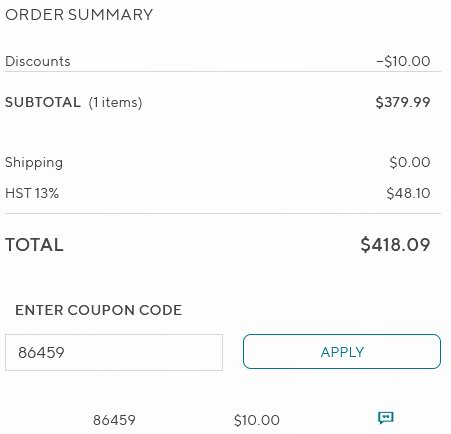Select the Shipping label
The width and height of the screenshot is (451, 434).
coord(34,163)
